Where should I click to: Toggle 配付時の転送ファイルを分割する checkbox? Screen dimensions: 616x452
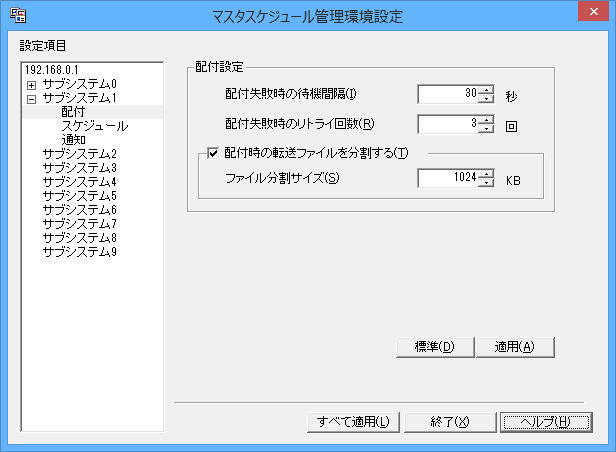[x=213, y=153]
